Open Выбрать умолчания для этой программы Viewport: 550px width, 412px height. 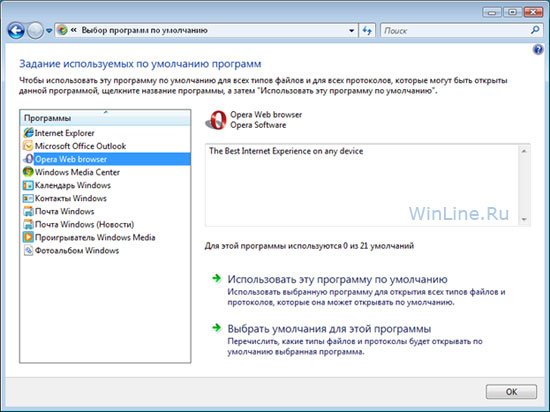[329, 329]
